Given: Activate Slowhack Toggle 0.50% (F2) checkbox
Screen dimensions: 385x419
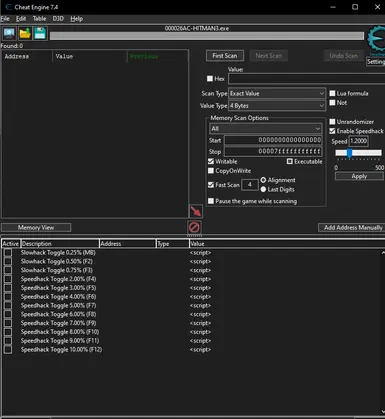Looking at the screenshot, I should click(x=8, y=261).
